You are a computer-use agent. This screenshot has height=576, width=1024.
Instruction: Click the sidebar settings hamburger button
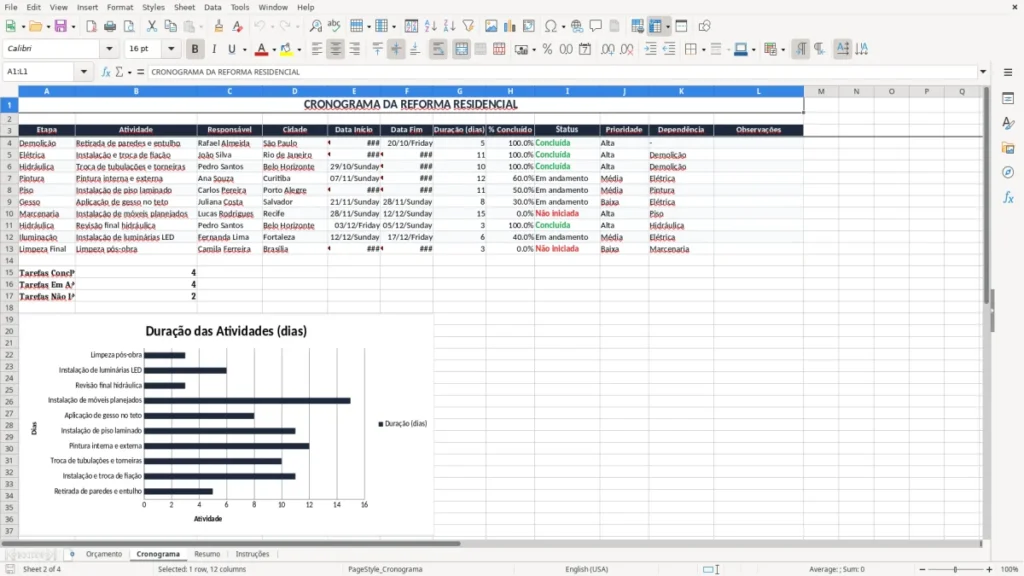(1008, 72)
